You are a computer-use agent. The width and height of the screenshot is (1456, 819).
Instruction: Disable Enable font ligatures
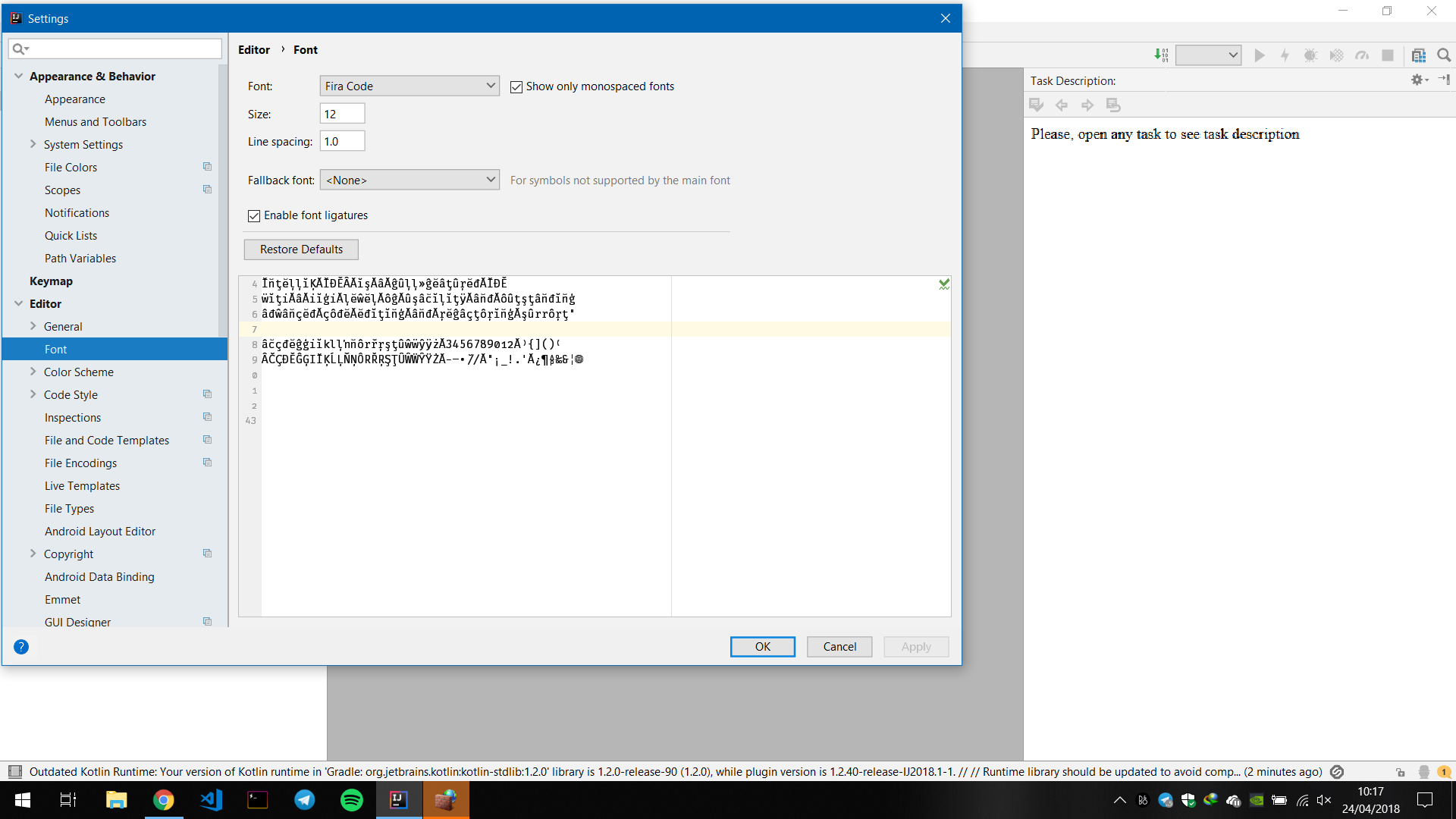pos(253,215)
